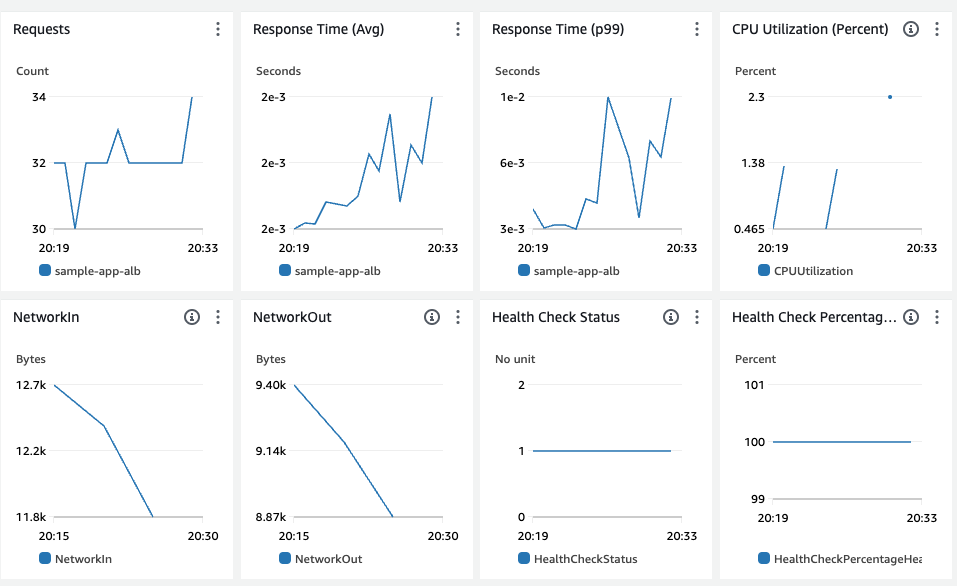This screenshot has width=957, height=586.
Task: Click the 101 axis value in Health Check Percentage
Action: click(x=754, y=385)
